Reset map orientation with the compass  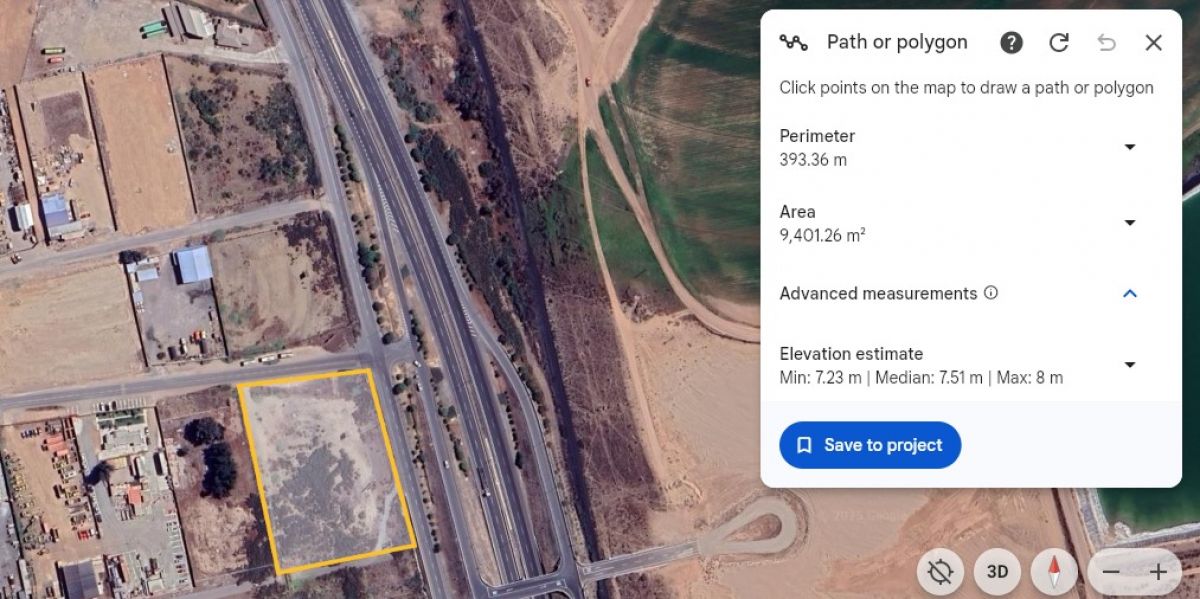(x=1054, y=572)
